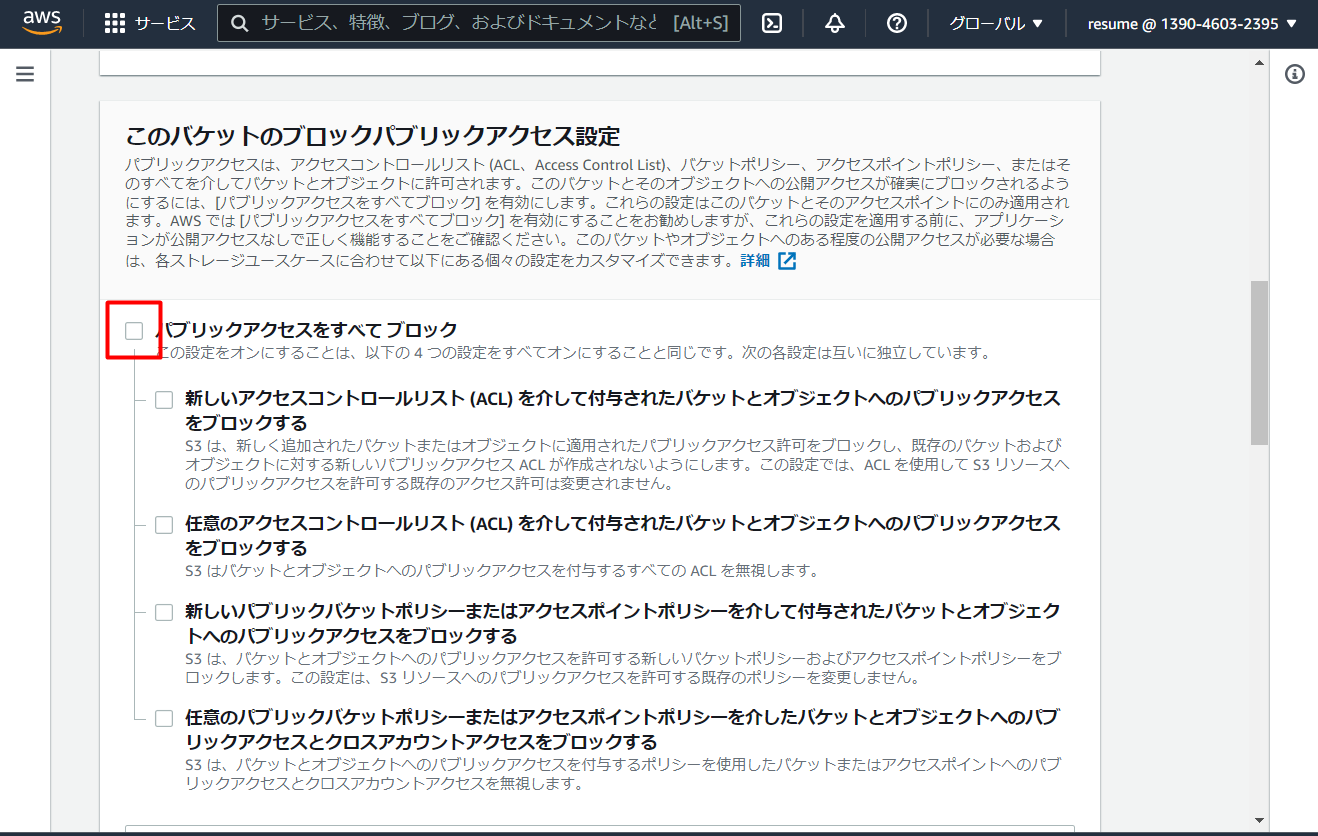The image size is (1318, 836).
Task: Click the page vertical scrollbar thumb
Action: (x=1259, y=362)
